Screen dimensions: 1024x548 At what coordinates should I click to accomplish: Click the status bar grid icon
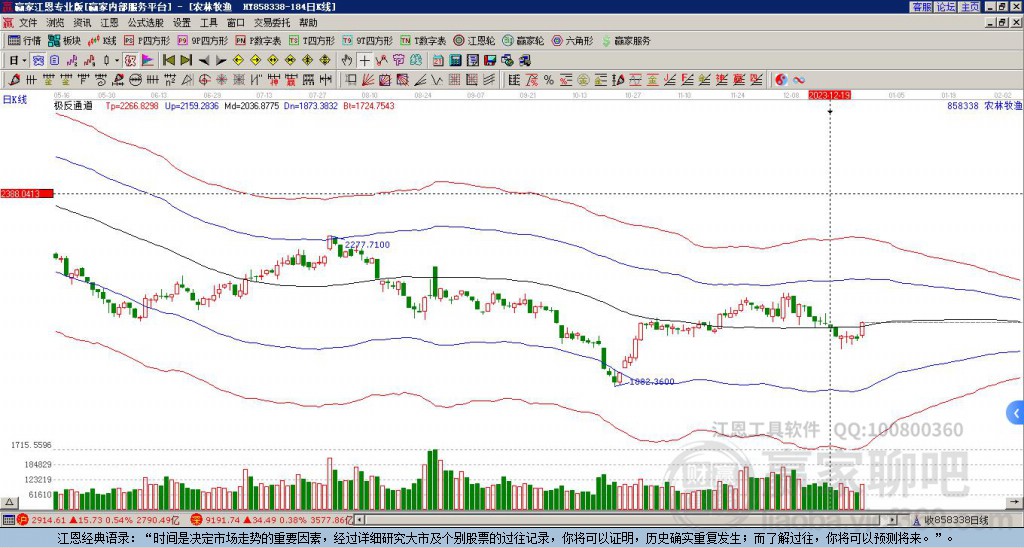(x=8, y=520)
